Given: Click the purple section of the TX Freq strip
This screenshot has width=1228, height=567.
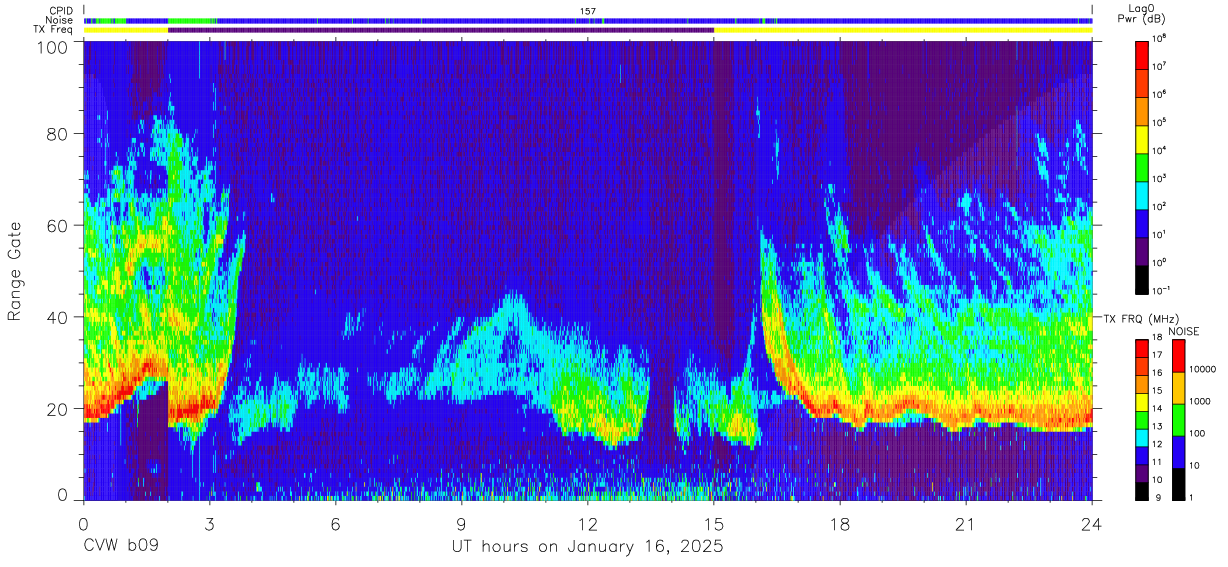Looking at the screenshot, I should tap(441, 30).
